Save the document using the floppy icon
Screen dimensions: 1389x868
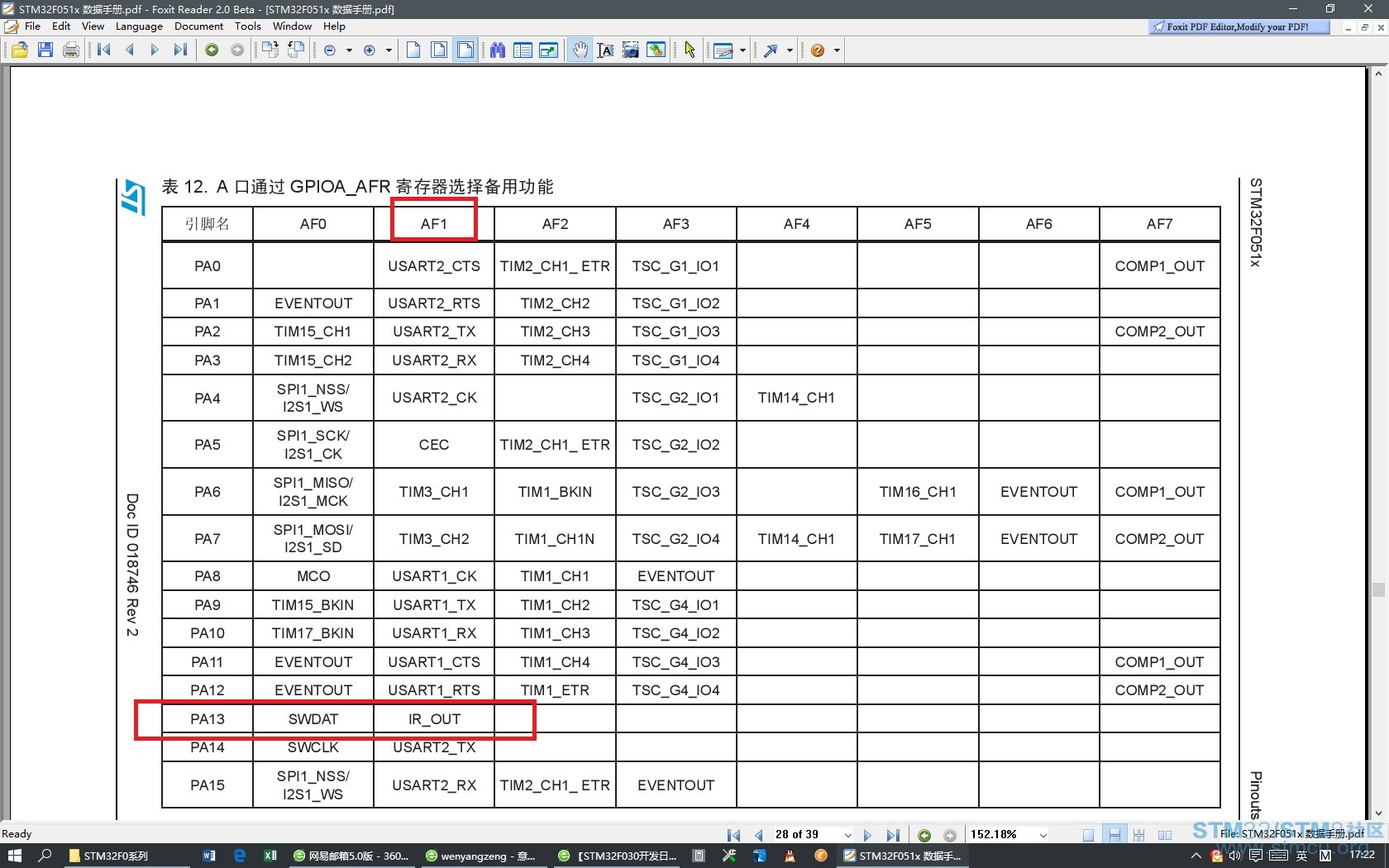(45, 50)
